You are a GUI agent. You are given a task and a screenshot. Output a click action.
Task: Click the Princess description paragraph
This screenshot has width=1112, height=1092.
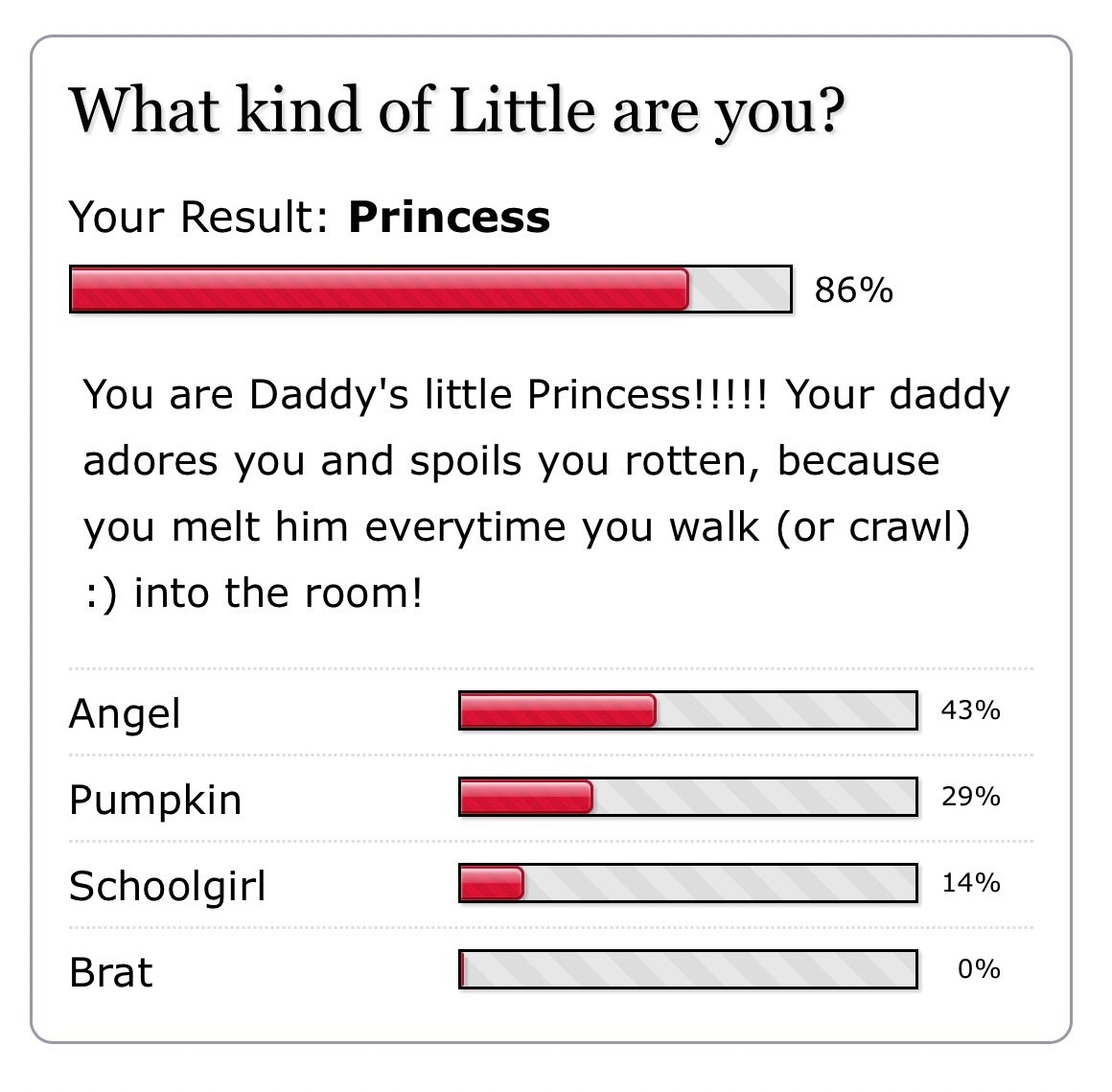coord(546,495)
